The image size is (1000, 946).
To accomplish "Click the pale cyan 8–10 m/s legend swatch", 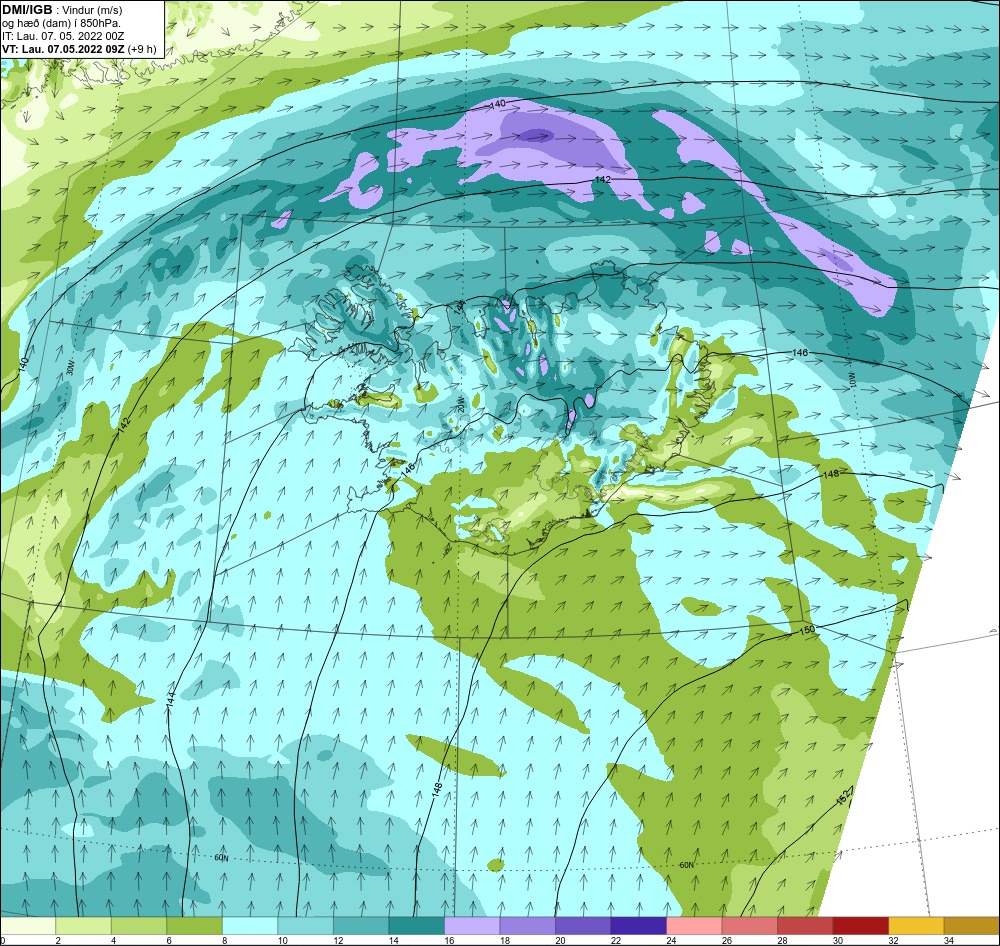I will 250,926.
